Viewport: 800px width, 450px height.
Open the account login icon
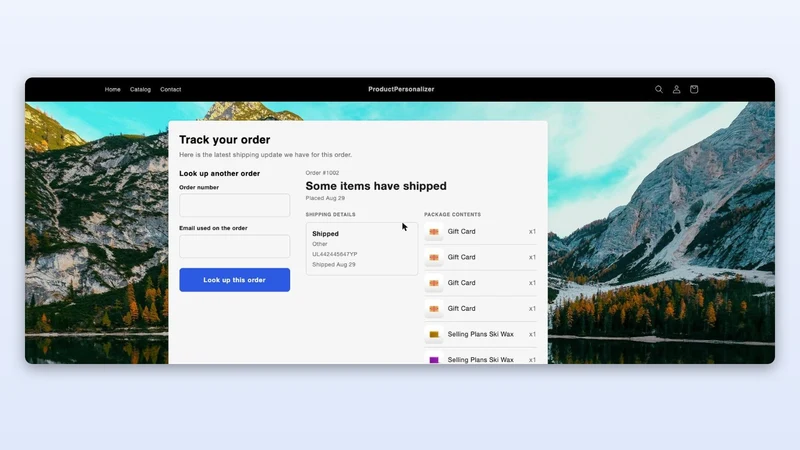pos(677,89)
